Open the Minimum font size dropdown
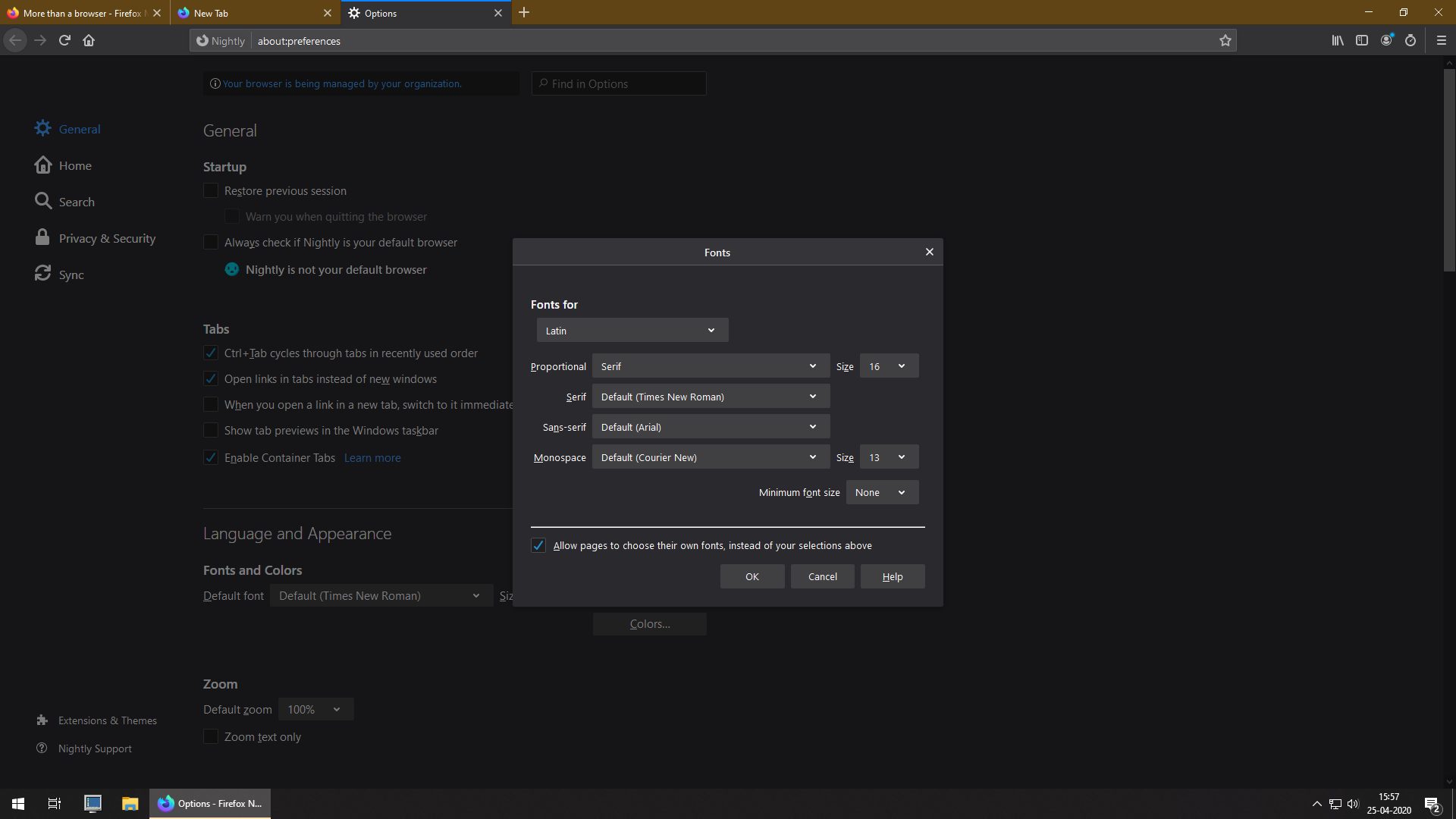This screenshot has width=1456, height=819. pos(882,493)
